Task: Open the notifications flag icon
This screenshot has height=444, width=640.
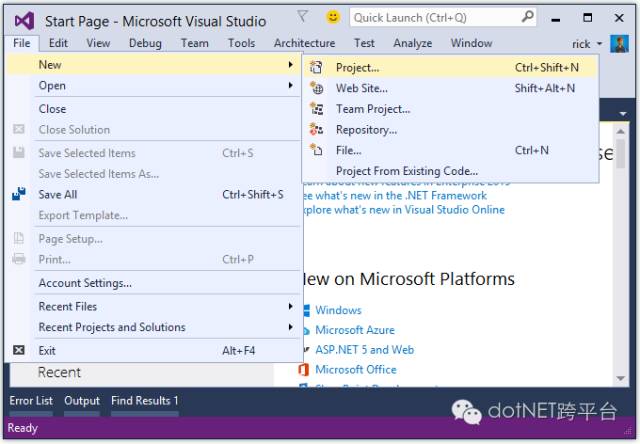Action: pos(302,16)
